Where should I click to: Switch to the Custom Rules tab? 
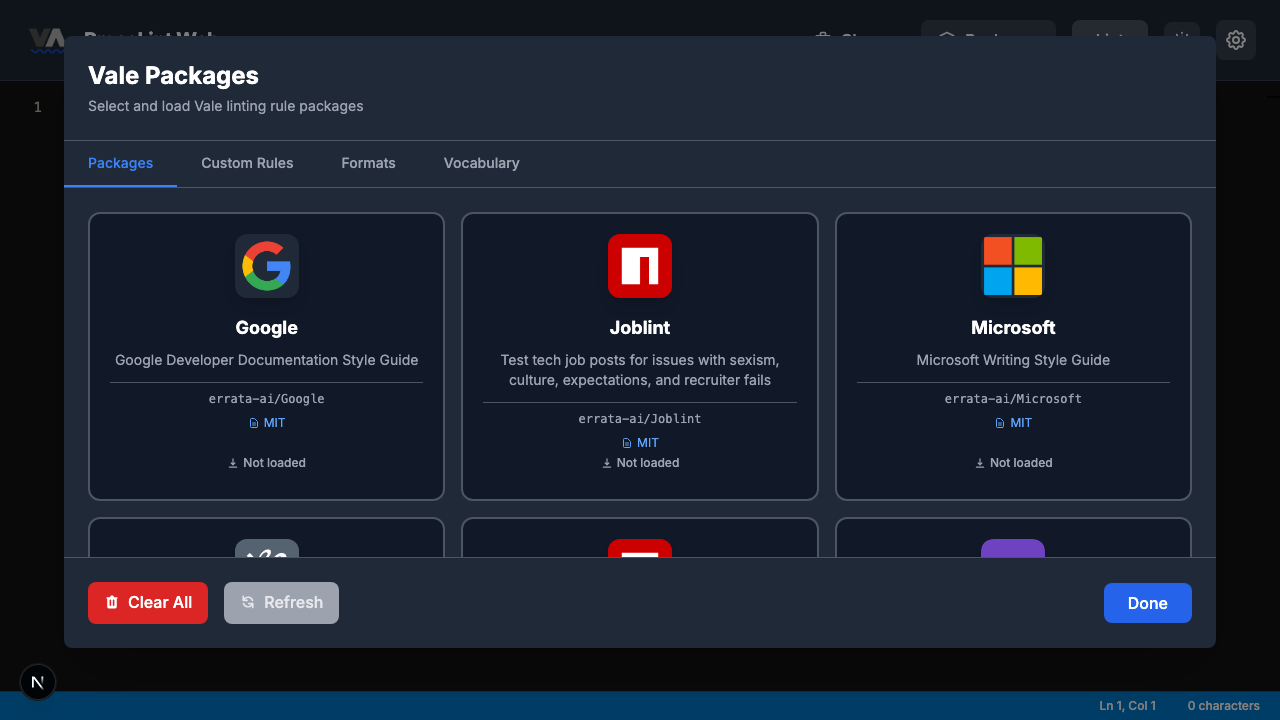247,163
